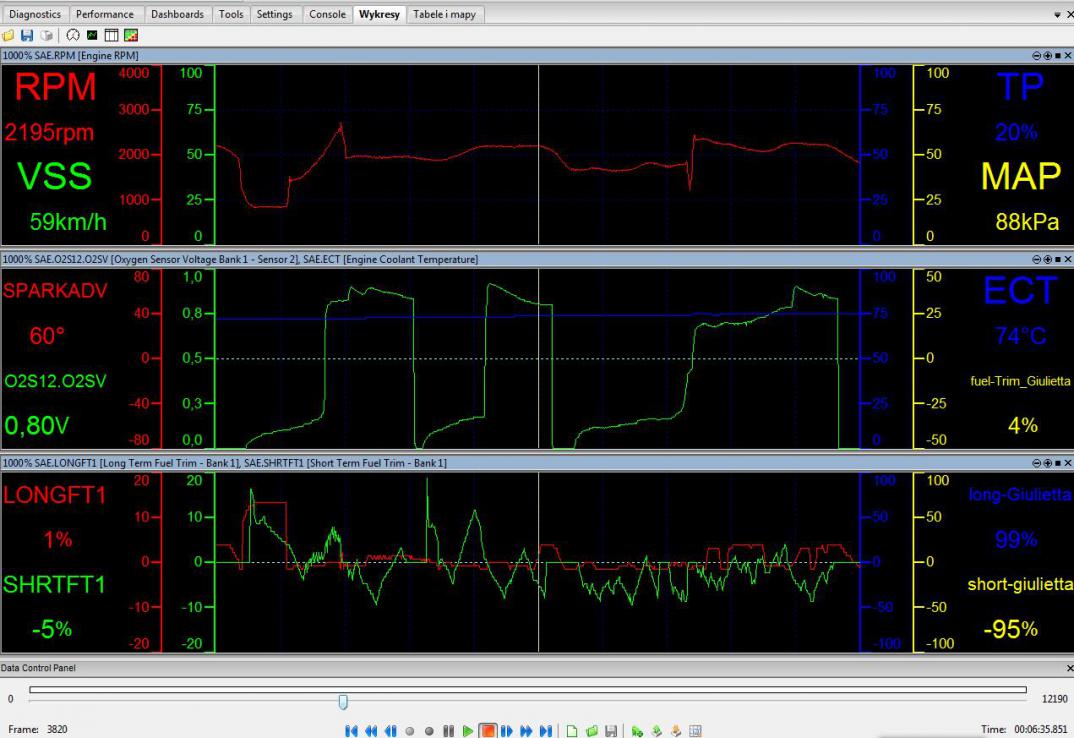The width and height of the screenshot is (1074, 738).
Task: Select the Wykresy tab
Action: tap(379, 14)
